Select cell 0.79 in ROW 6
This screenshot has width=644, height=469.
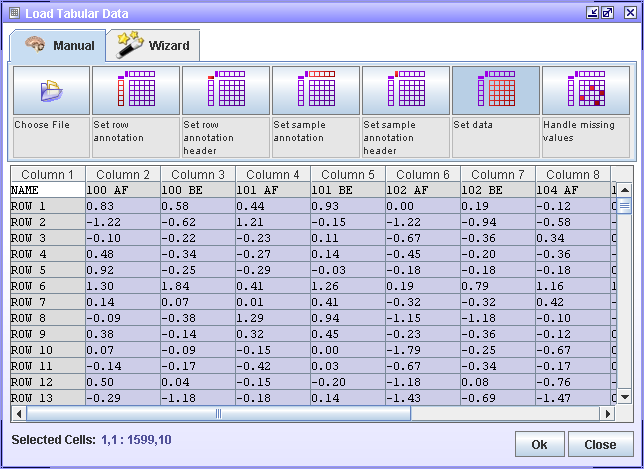coord(498,286)
